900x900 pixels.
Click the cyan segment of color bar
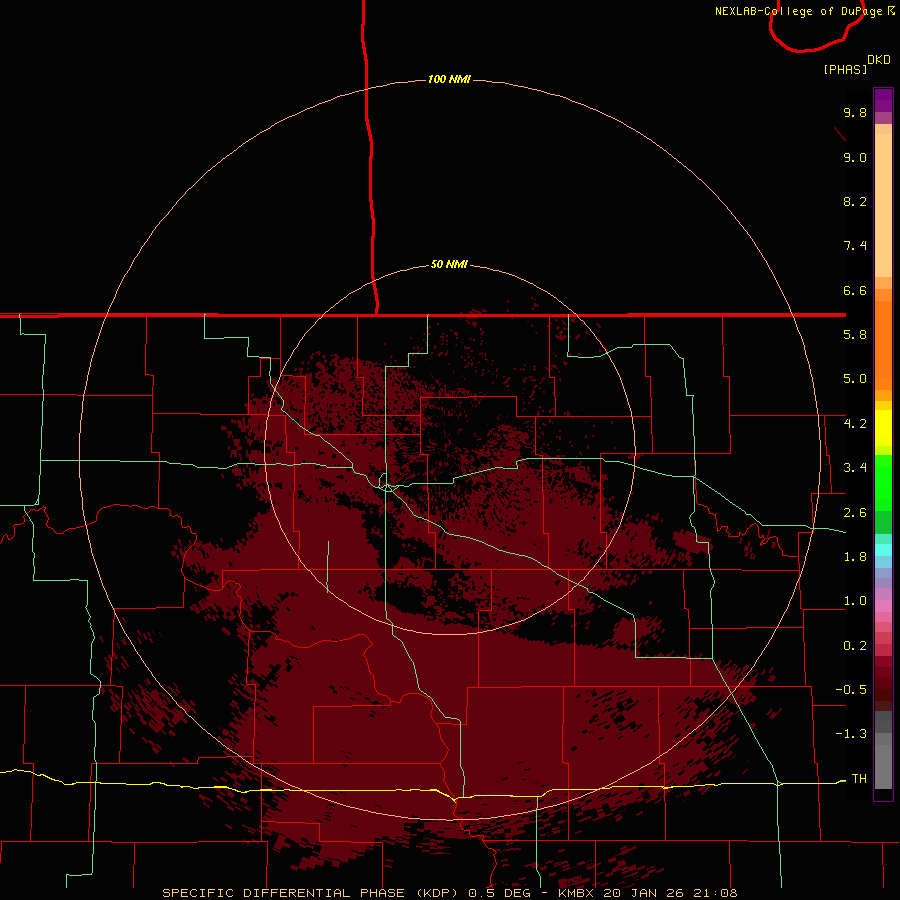tap(883, 550)
